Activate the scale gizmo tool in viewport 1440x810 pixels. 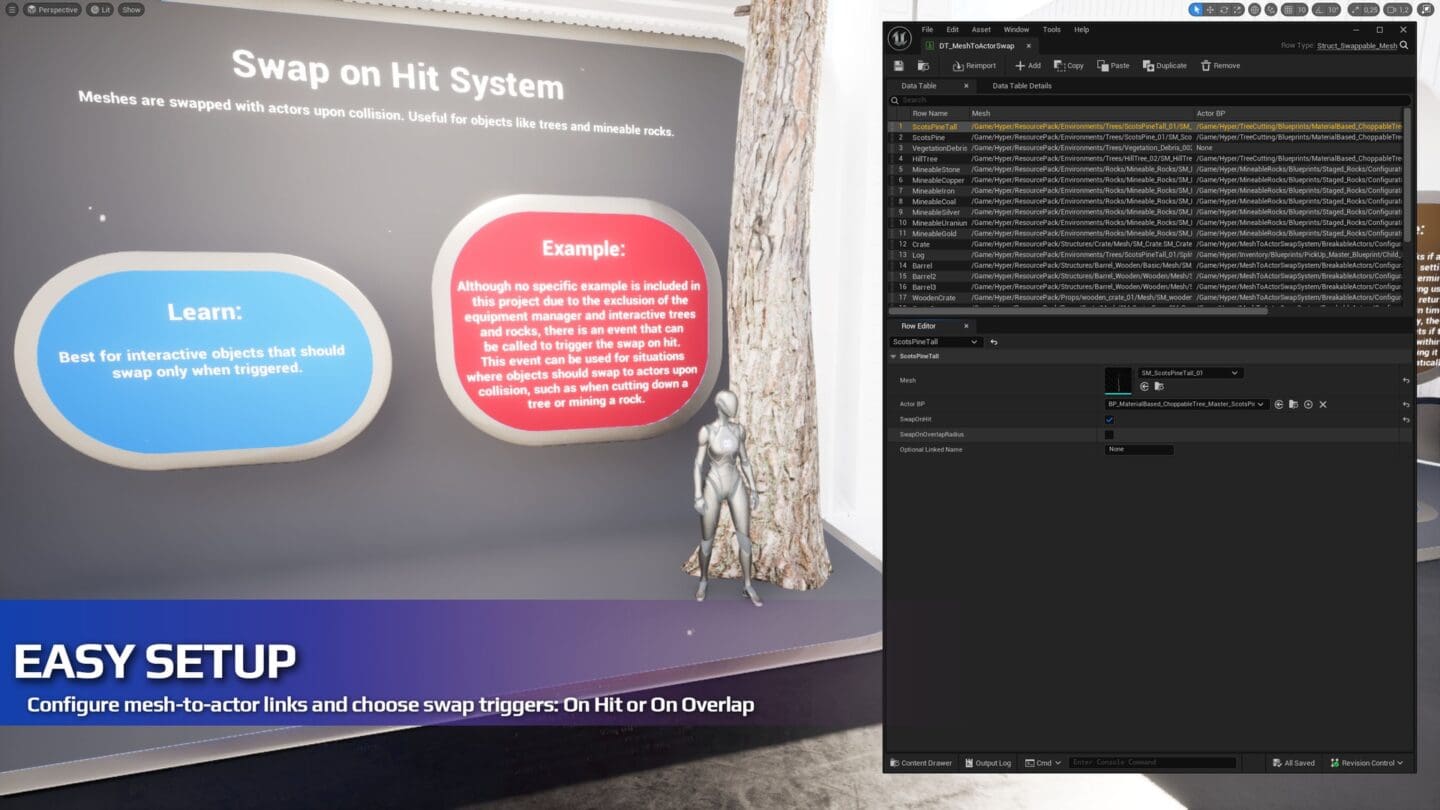click(1238, 9)
